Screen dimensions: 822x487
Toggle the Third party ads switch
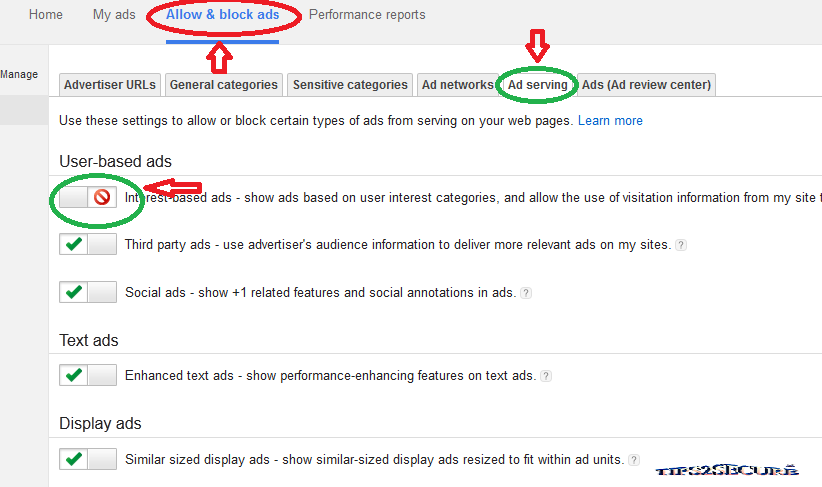88,244
